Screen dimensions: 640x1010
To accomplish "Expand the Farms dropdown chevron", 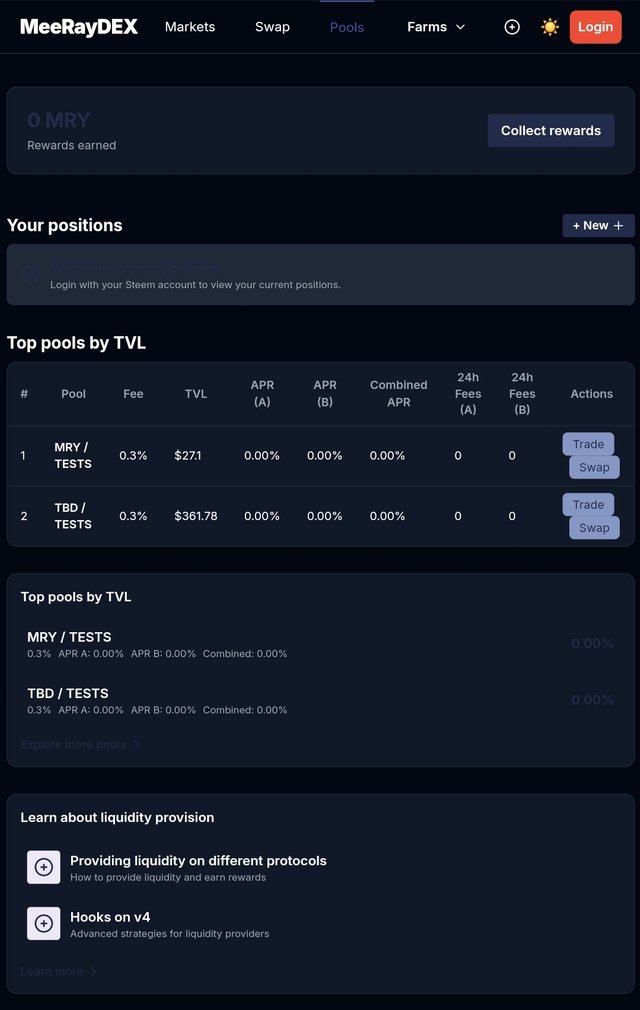I will point(460,27).
